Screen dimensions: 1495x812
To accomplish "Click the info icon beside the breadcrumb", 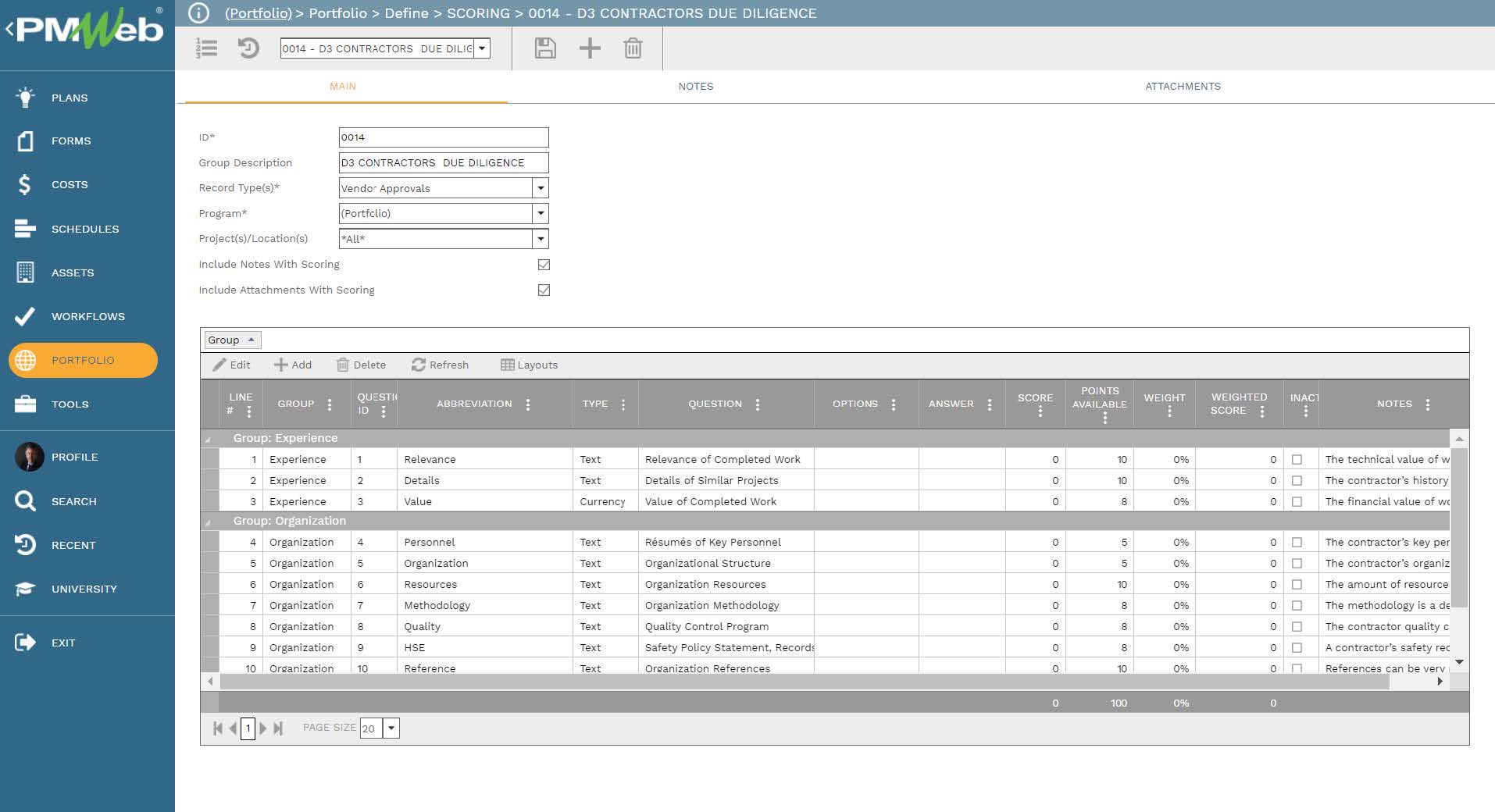I will pyautogui.click(x=199, y=13).
